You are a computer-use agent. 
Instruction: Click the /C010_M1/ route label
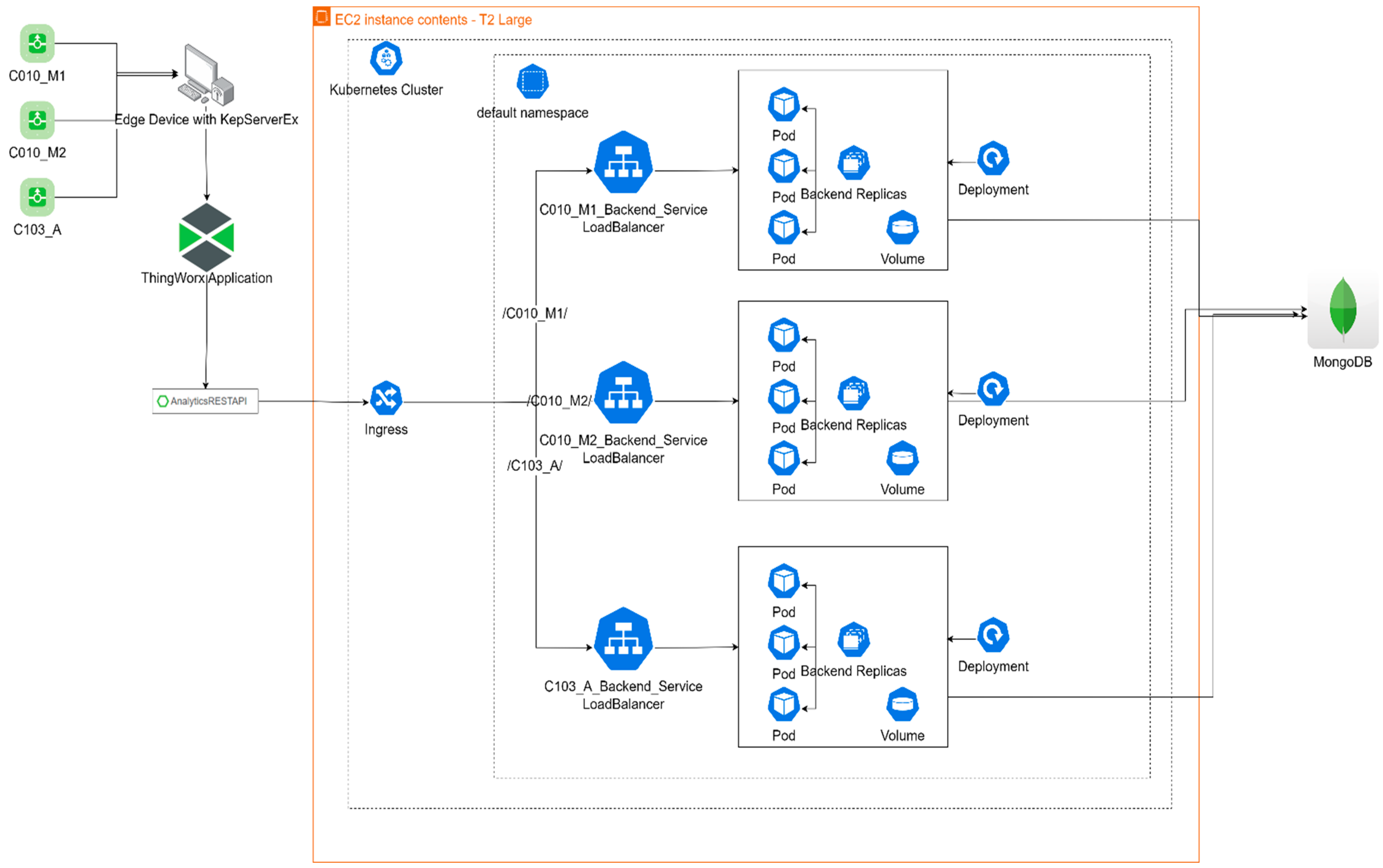pos(534,313)
